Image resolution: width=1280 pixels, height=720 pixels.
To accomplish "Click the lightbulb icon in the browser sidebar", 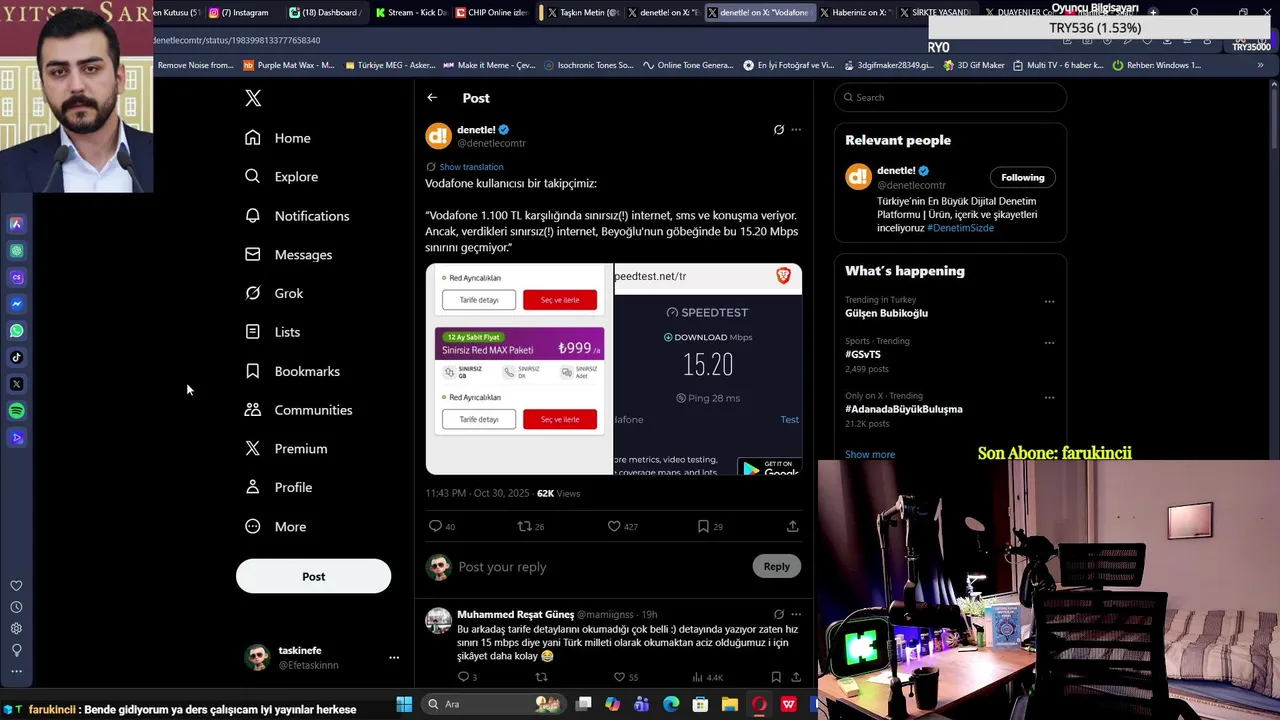I will 16,650.
